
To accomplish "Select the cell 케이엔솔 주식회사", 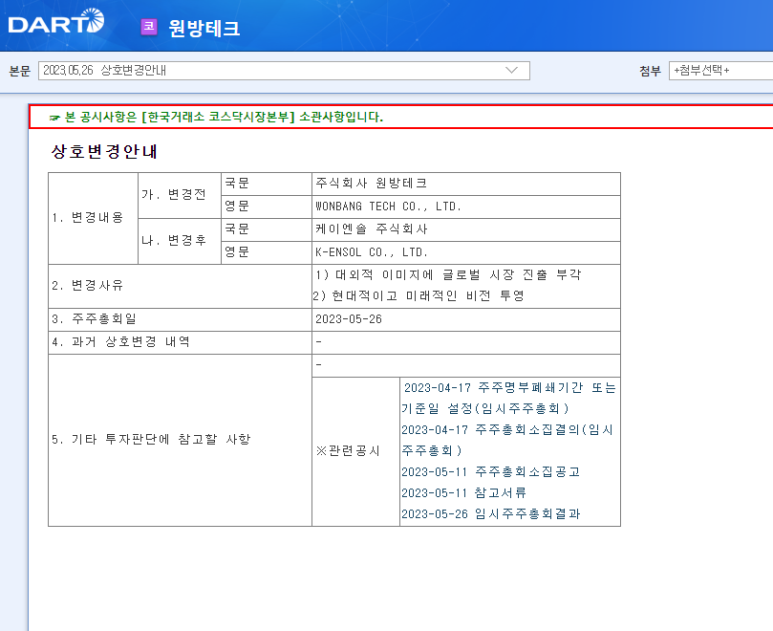I will click(466, 230).
